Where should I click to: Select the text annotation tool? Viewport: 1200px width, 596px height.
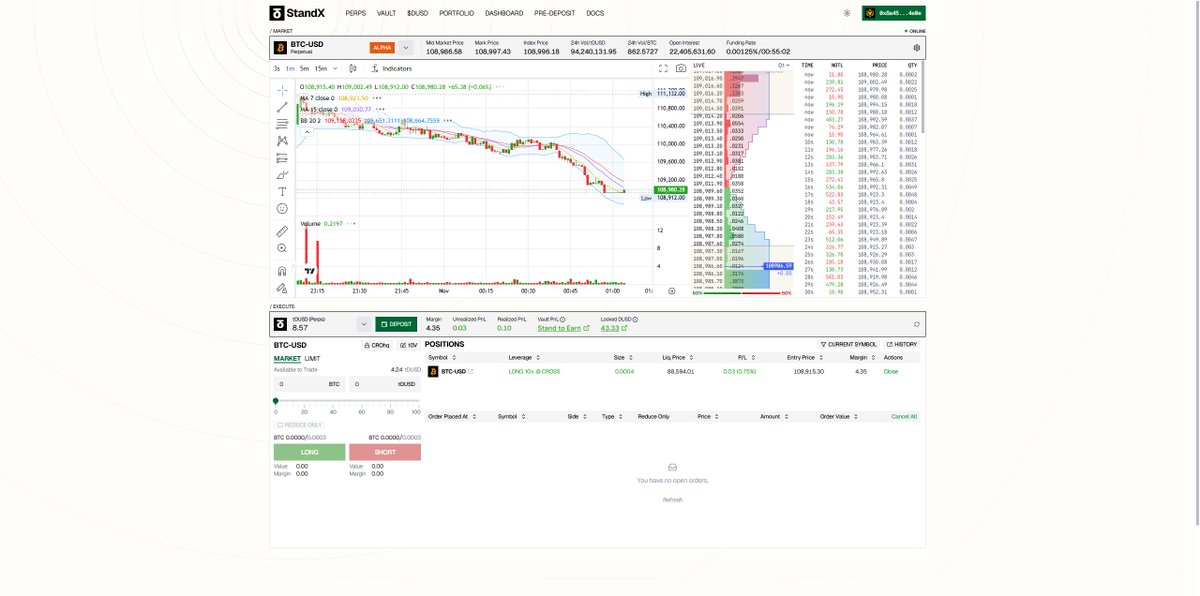pyautogui.click(x=282, y=191)
